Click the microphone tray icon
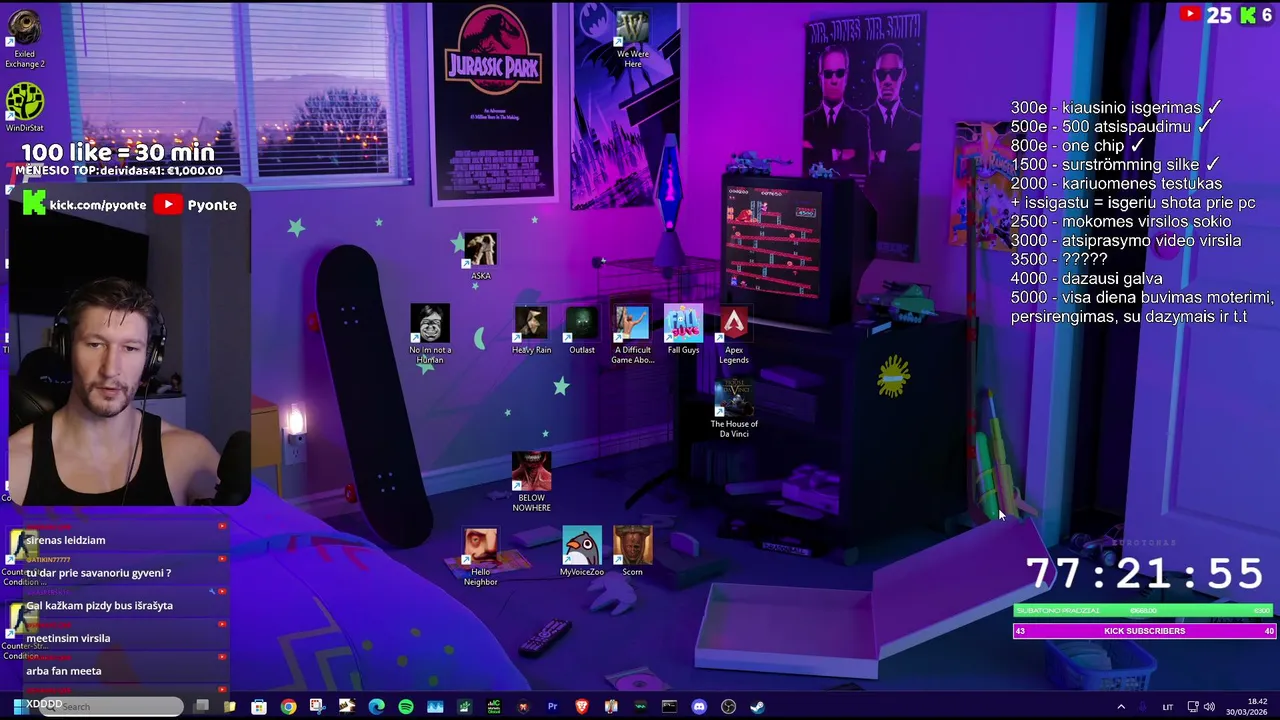 coord(1143,707)
